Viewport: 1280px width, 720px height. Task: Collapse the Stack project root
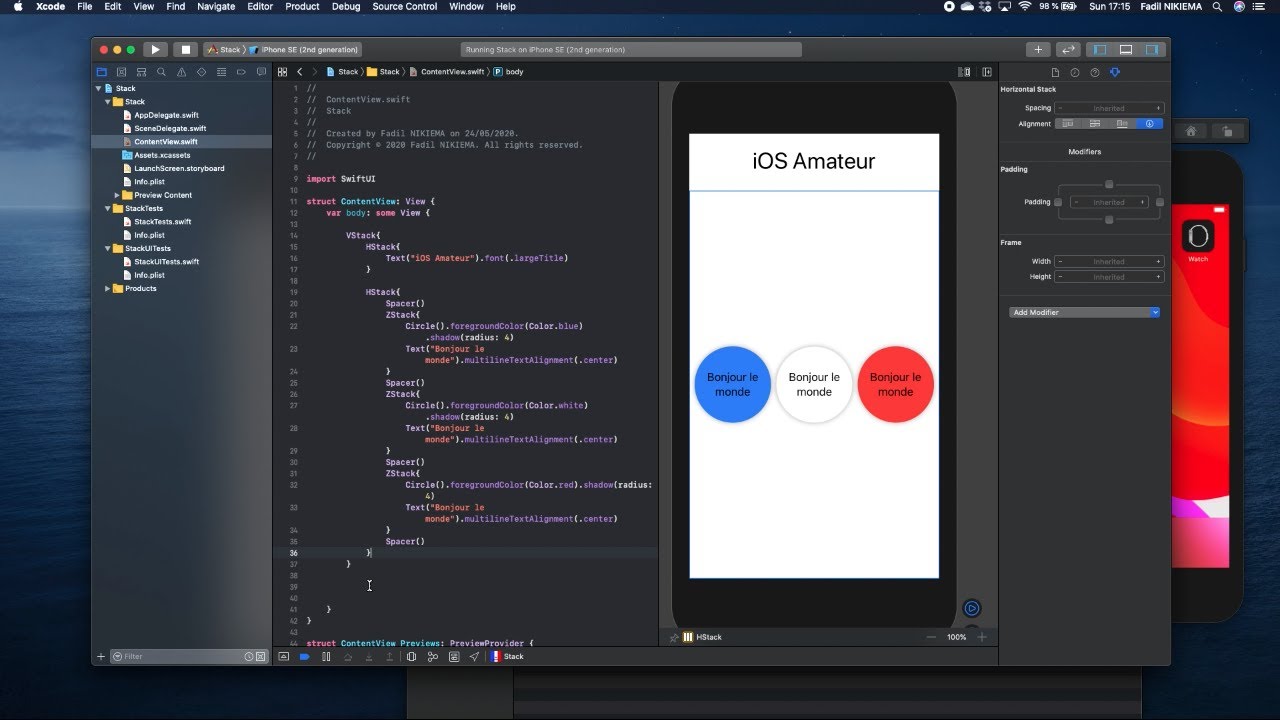point(98,89)
